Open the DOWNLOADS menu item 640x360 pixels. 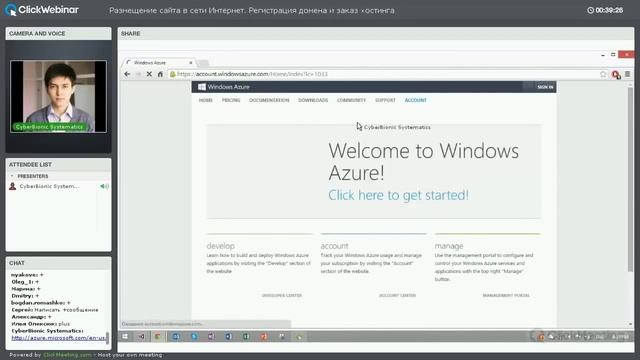pos(313,100)
